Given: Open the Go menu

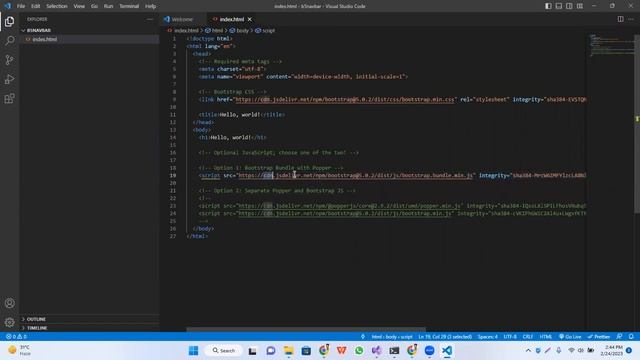Looking at the screenshot, I should (x=94, y=6).
